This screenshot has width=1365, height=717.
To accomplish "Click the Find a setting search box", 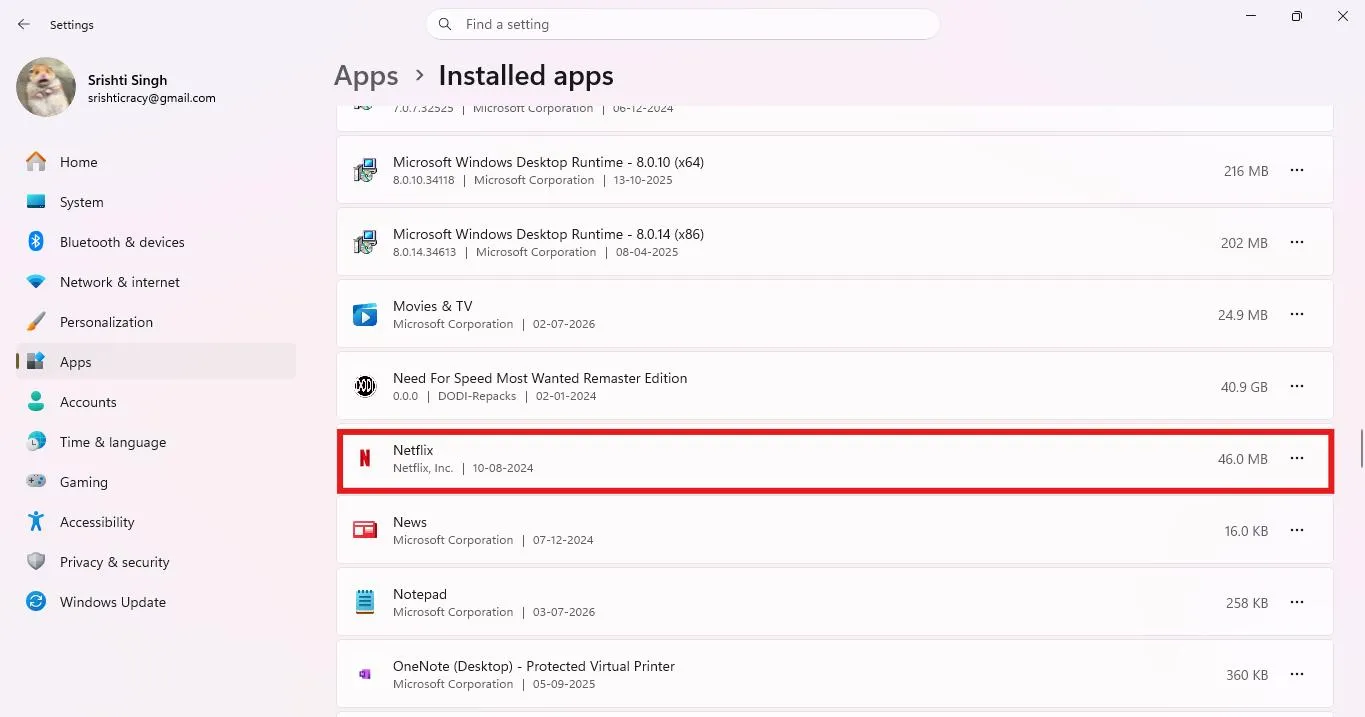I will (683, 24).
